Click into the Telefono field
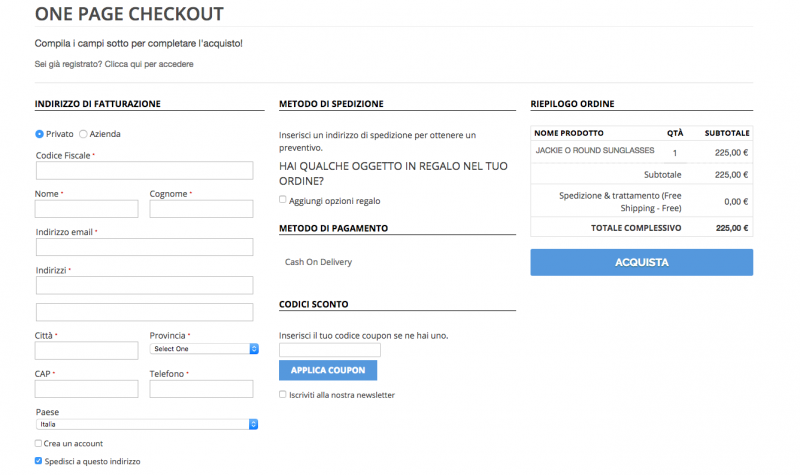The image size is (800, 475). 201,389
